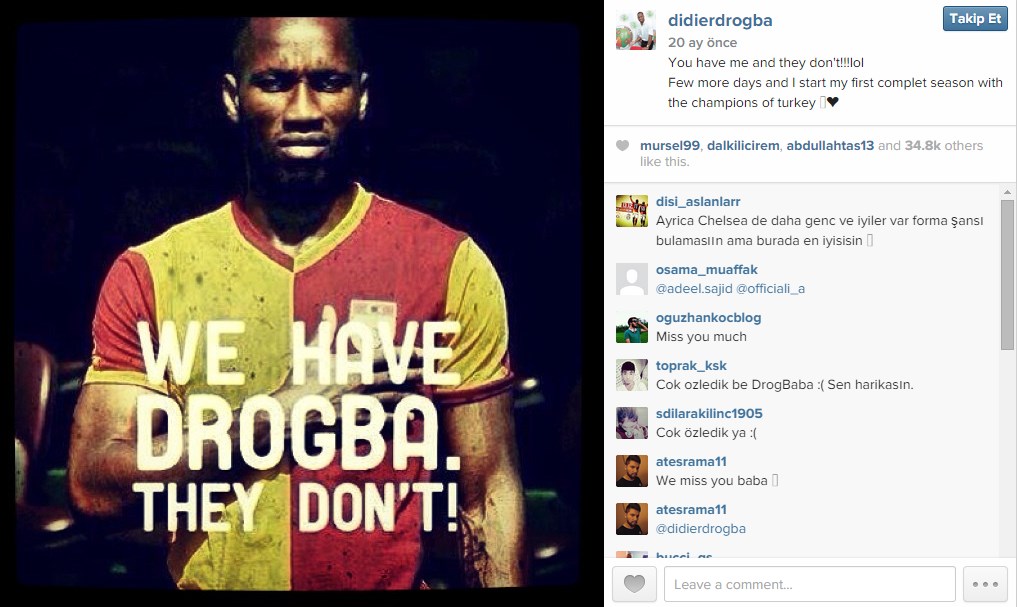
Task: Open didierdrogba profile picture
Action: click(x=636, y=30)
